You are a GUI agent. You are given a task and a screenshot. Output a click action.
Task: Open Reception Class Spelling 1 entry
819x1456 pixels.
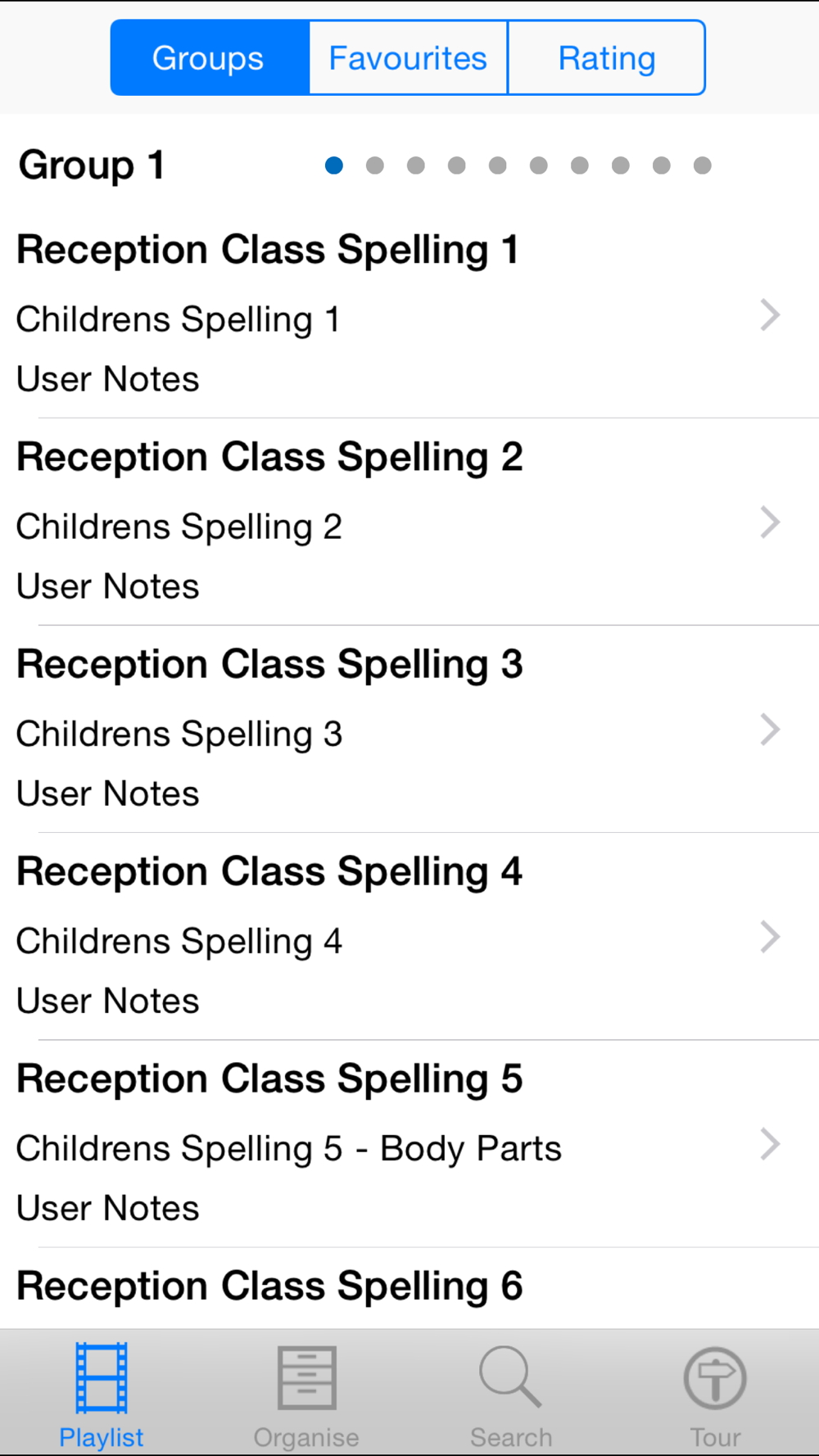[409, 314]
